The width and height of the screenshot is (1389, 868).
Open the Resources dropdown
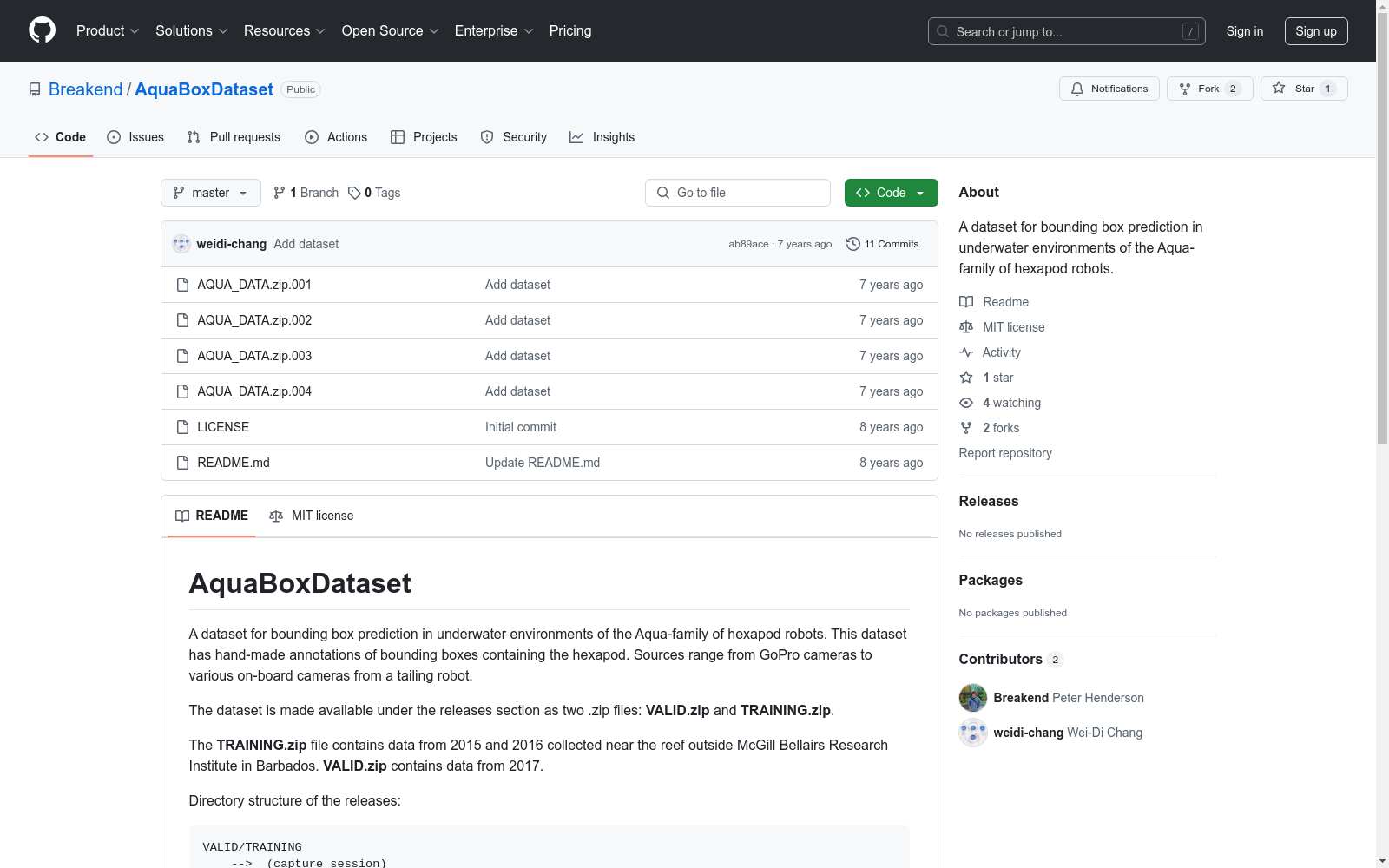(x=285, y=31)
